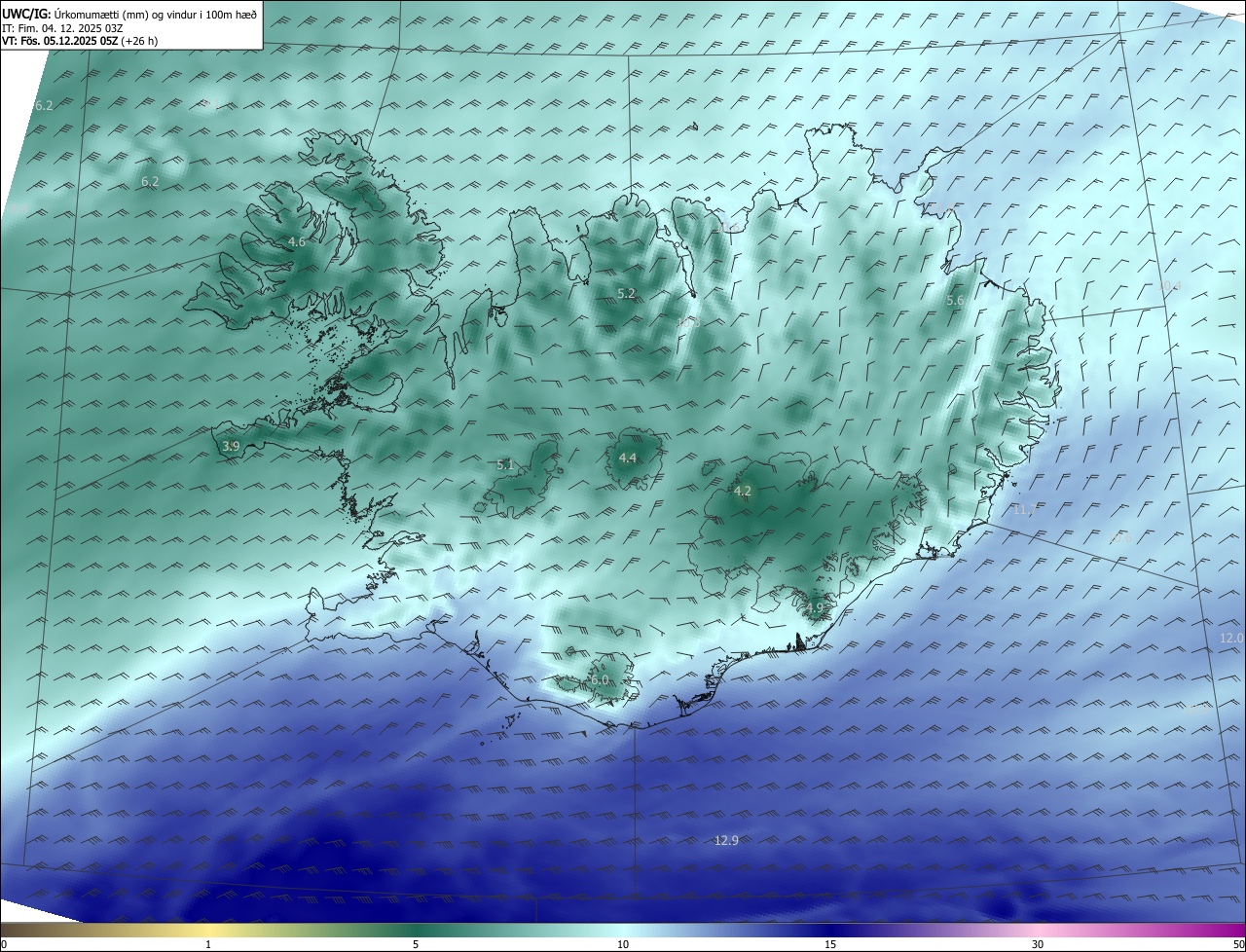Click the 30 tick on the colour scale
1246x952 pixels.
1038,944
